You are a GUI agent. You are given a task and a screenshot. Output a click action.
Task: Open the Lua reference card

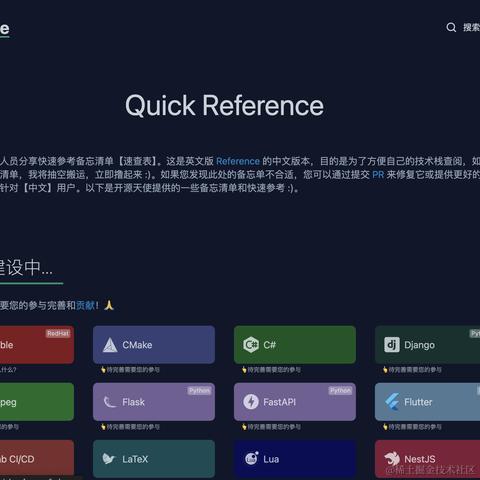click(295, 459)
